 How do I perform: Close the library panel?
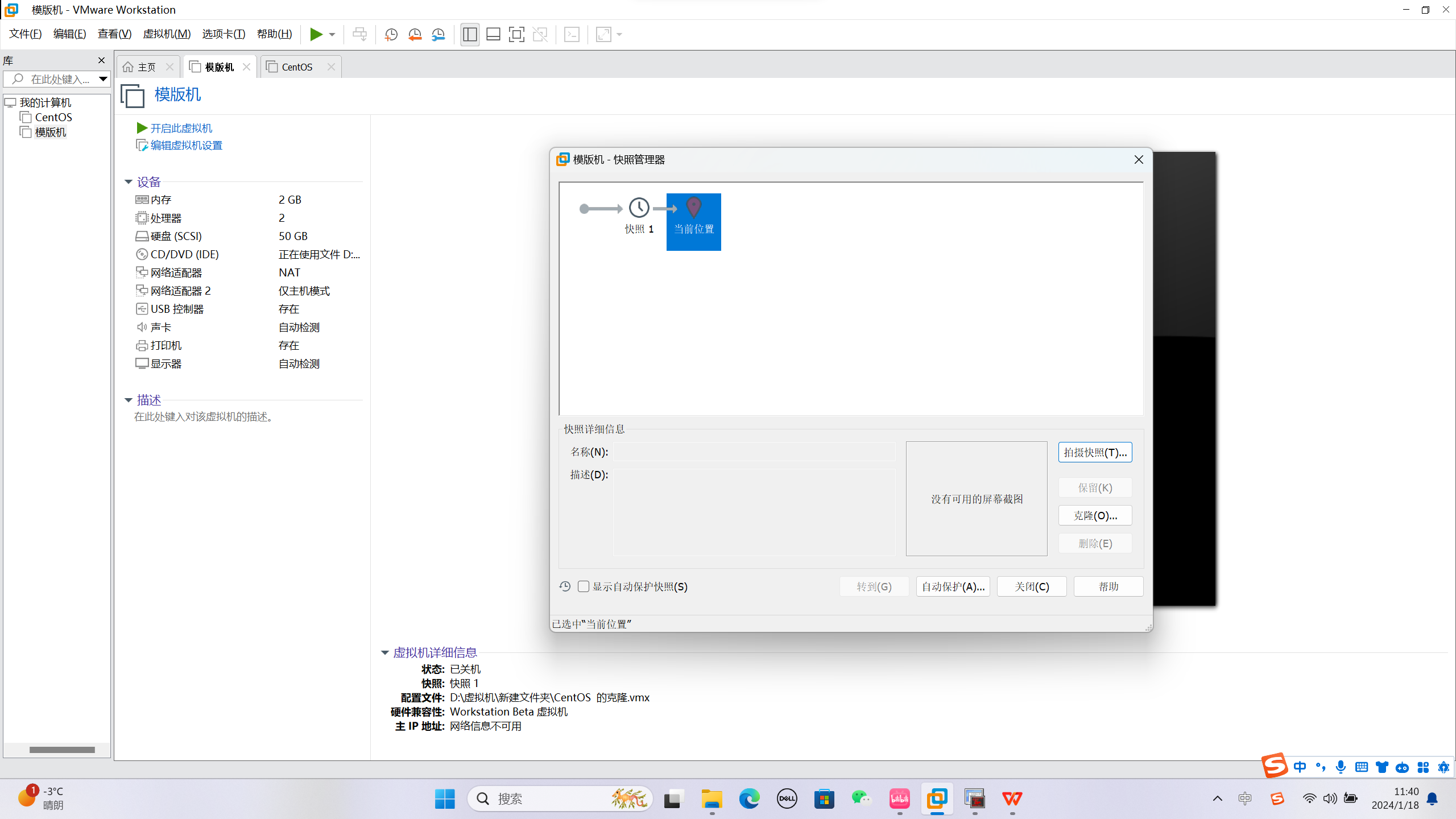[101, 60]
